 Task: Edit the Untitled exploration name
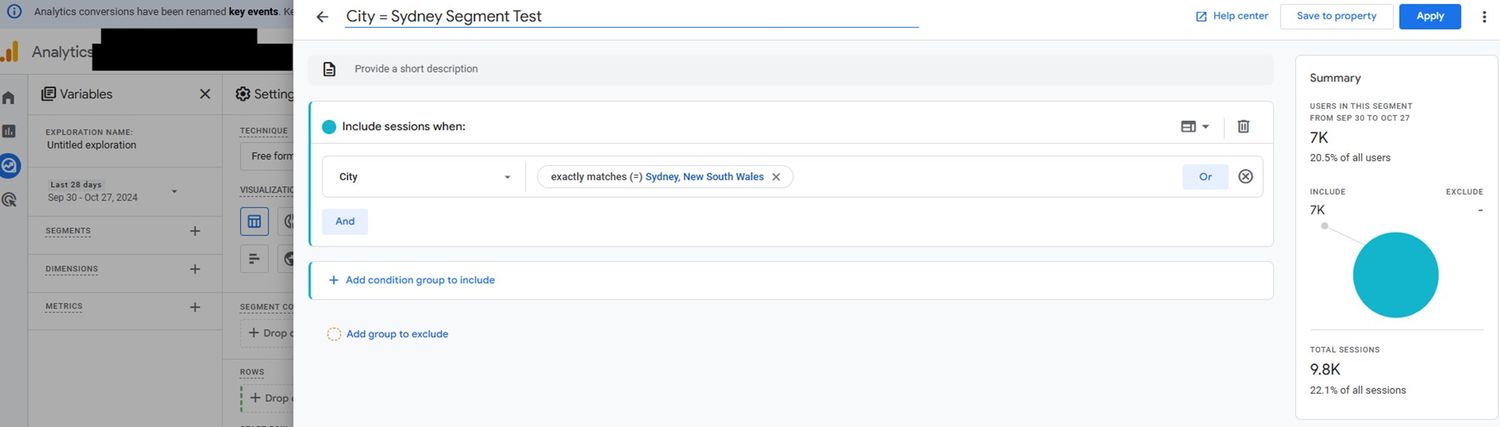pos(91,145)
